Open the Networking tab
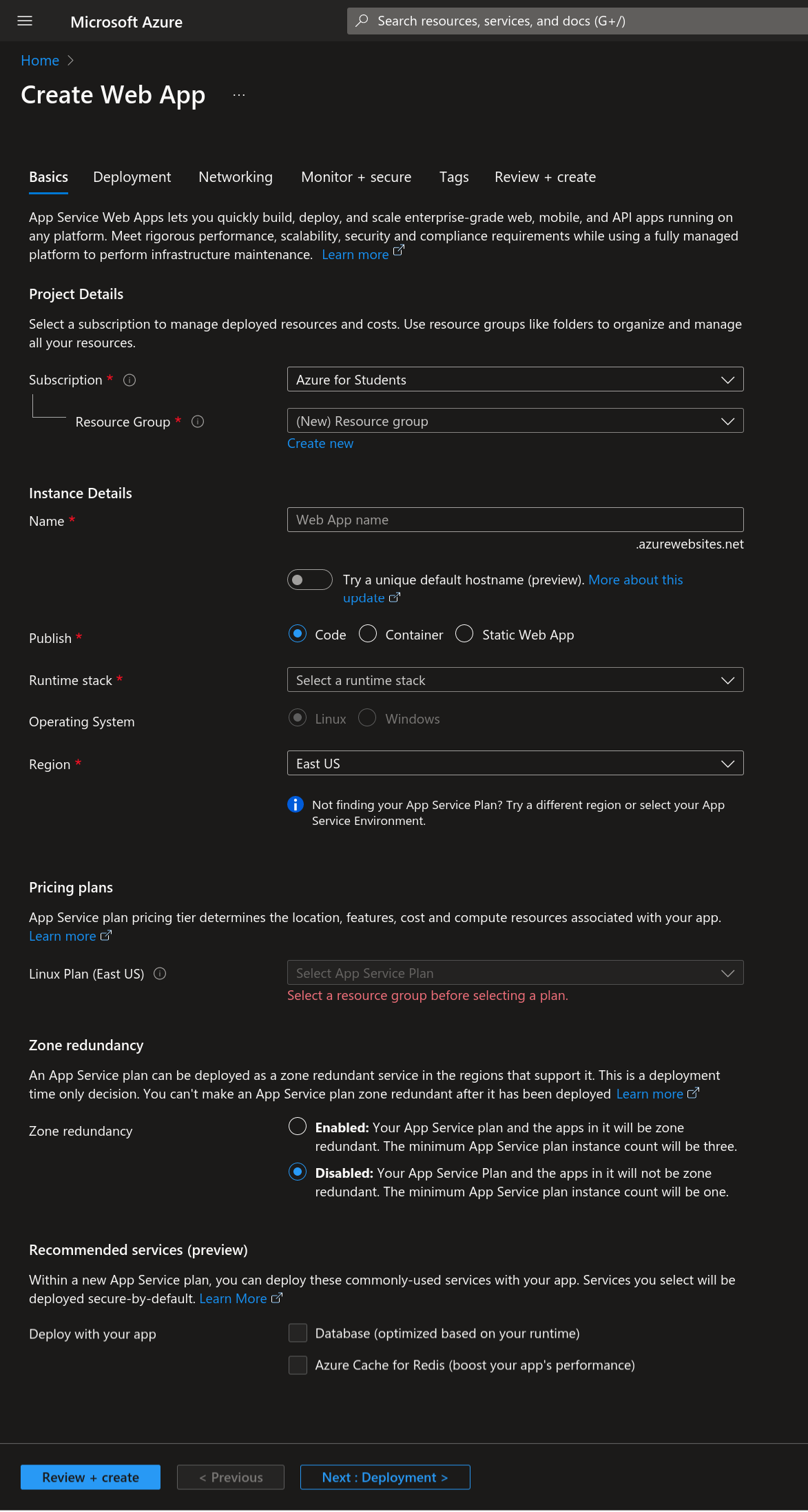The width and height of the screenshot is (808, 1512). point(236,177)
